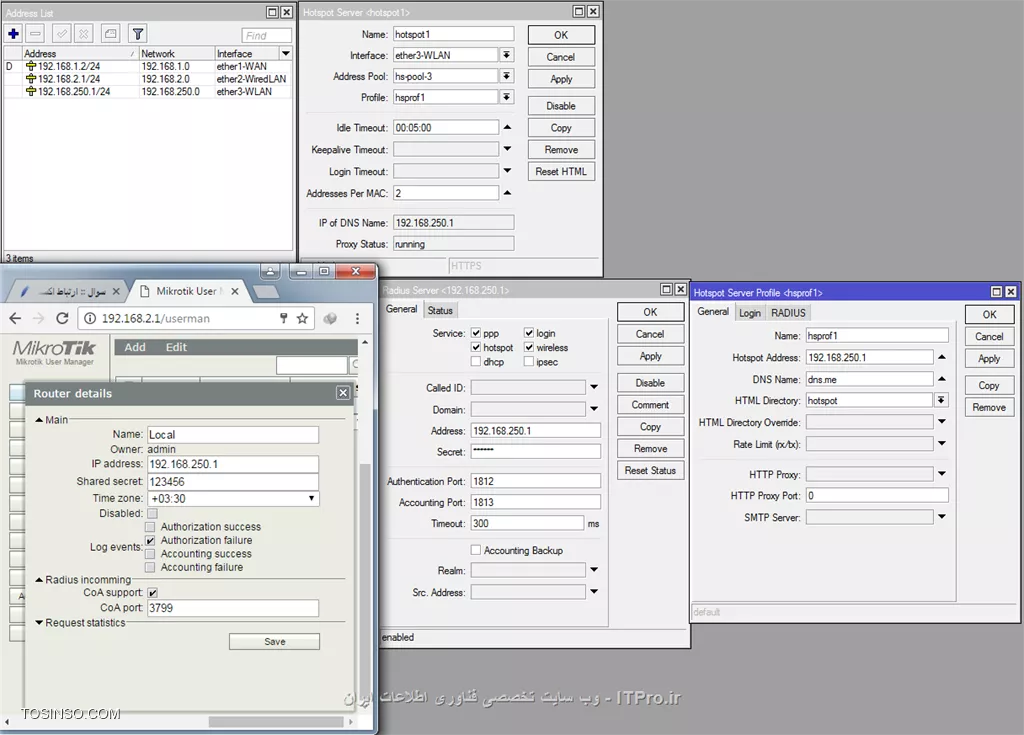1024x735 pixels.
Task: Toggle CoA support checkbox
Action: tap(152, 593)
